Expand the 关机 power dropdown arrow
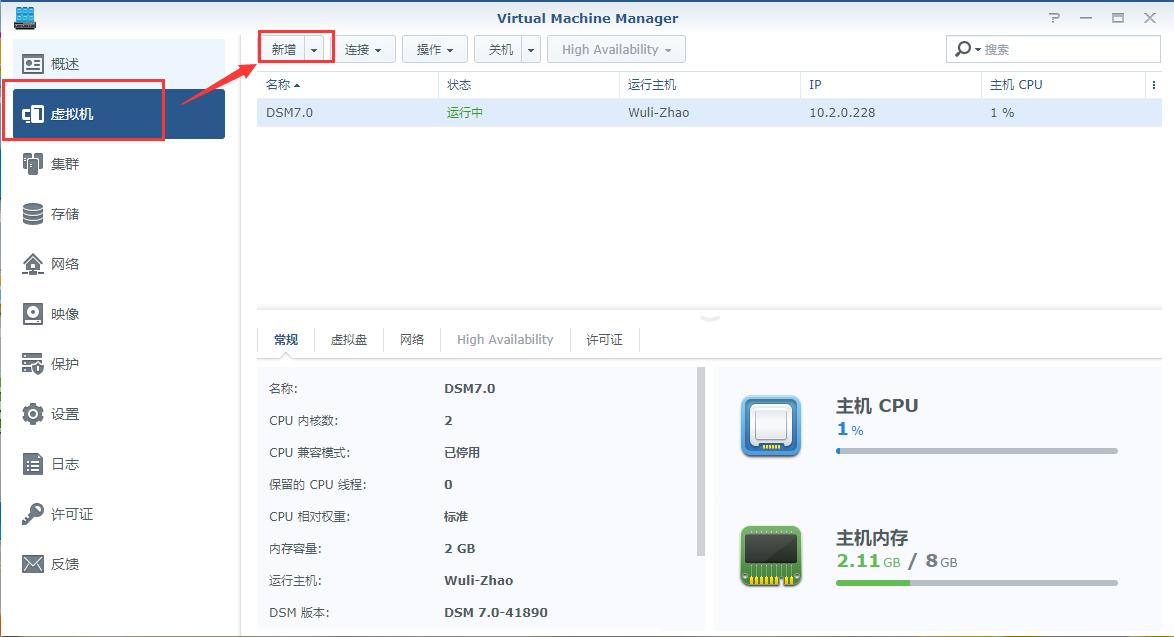 (x=530, y=48)
